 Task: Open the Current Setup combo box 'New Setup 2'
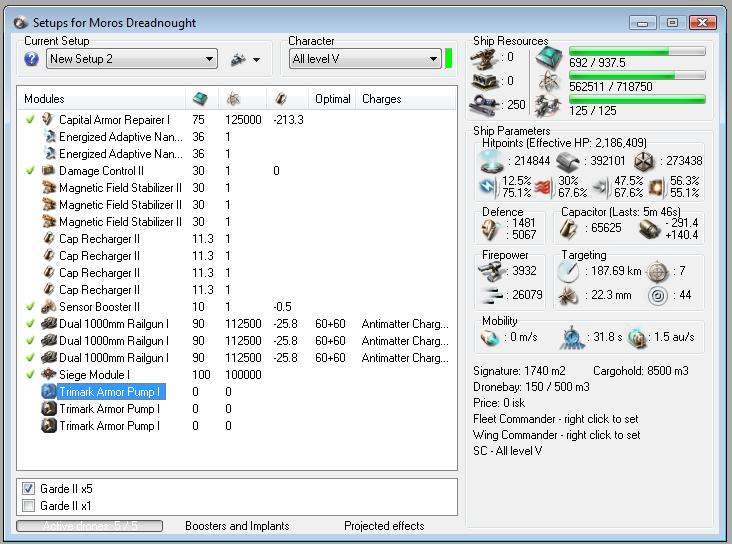tap(132, 59)
